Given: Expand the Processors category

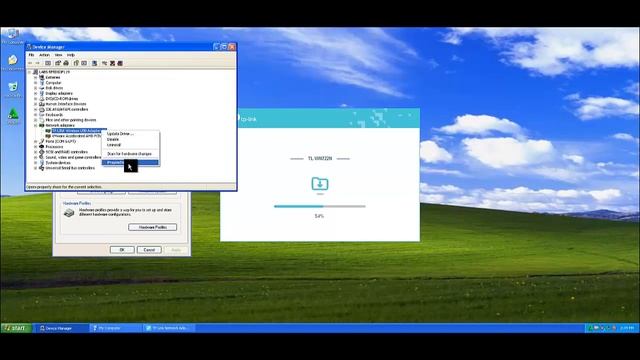Looking at the screenshot, I should coord(36,147).
